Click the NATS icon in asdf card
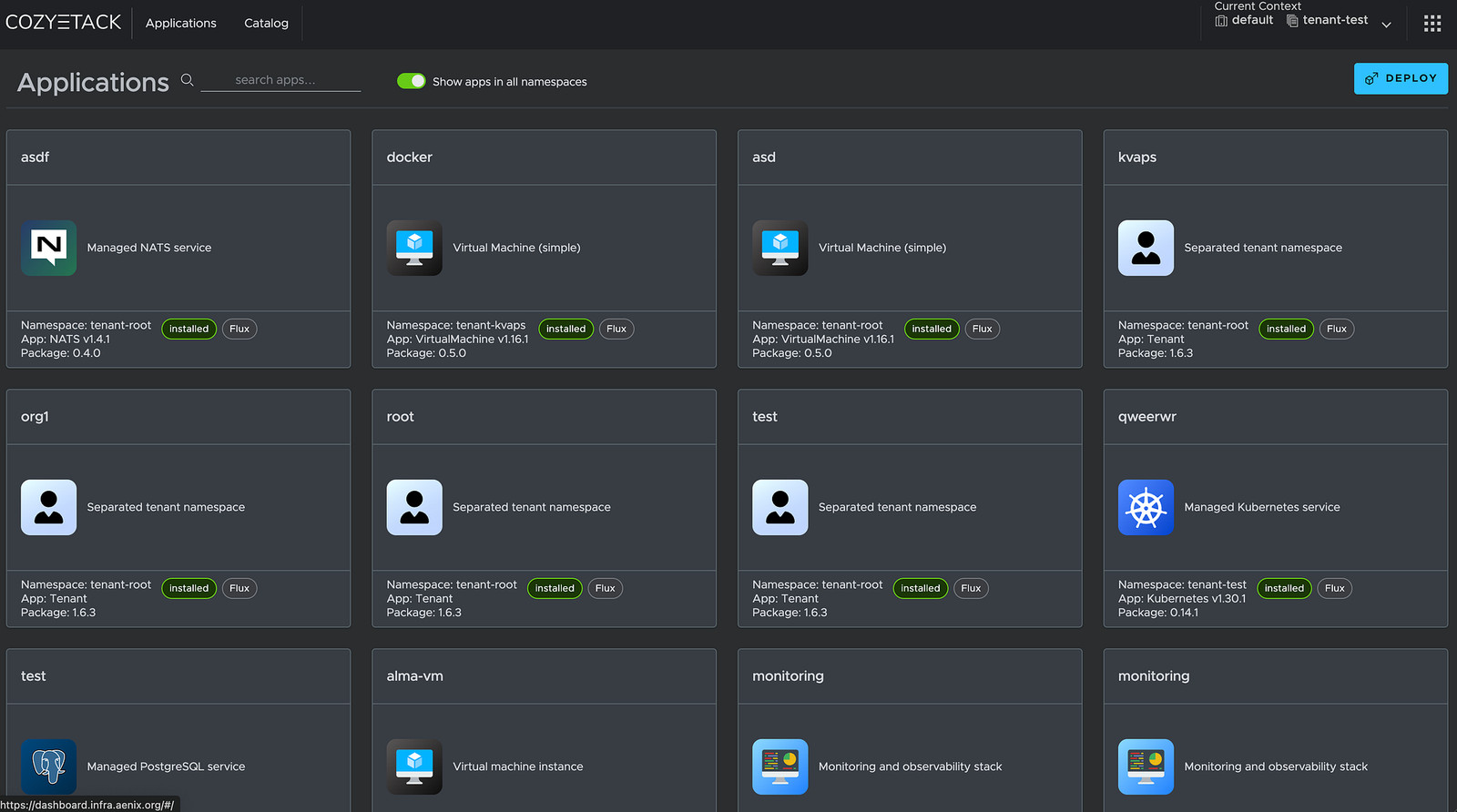 48,248
